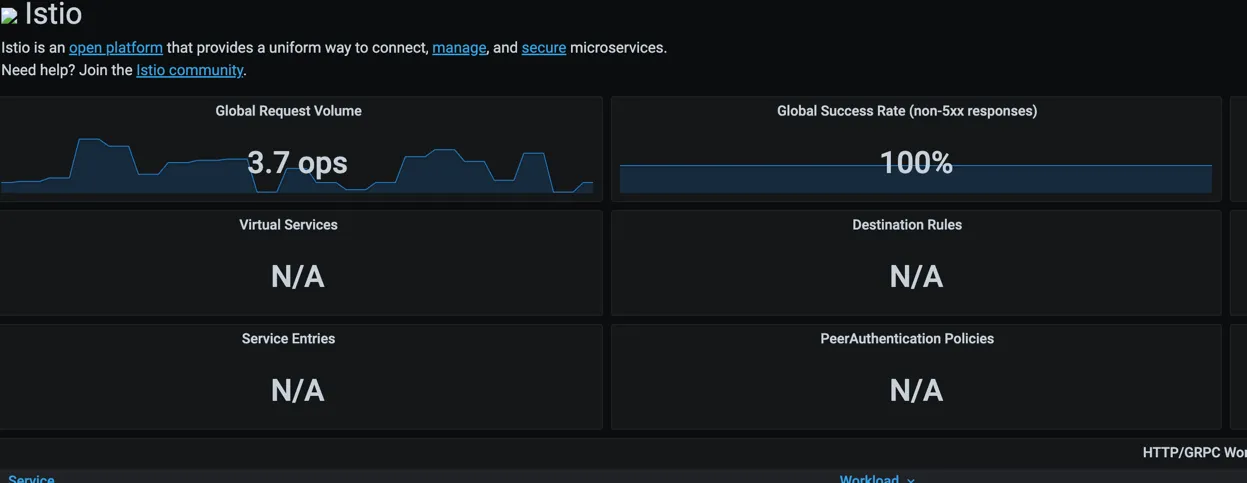Visit the Istio community link
Viewport: 1247px width, 483px height.
click(x=190, y=70)
